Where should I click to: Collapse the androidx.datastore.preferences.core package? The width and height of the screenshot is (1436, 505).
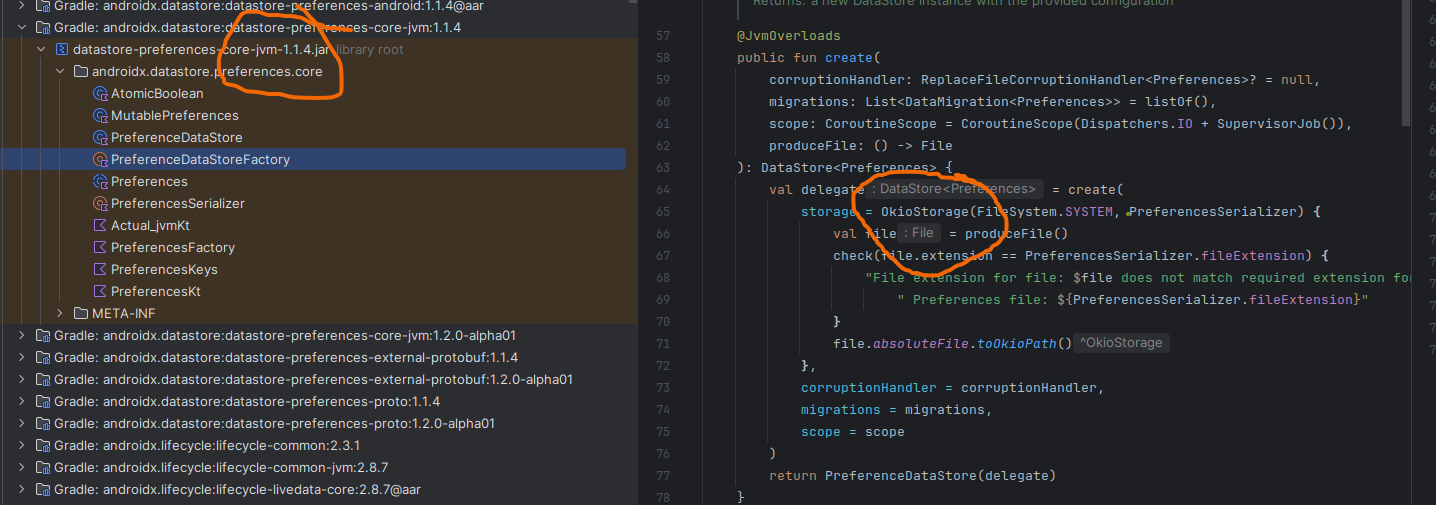[x=60, y=72]
